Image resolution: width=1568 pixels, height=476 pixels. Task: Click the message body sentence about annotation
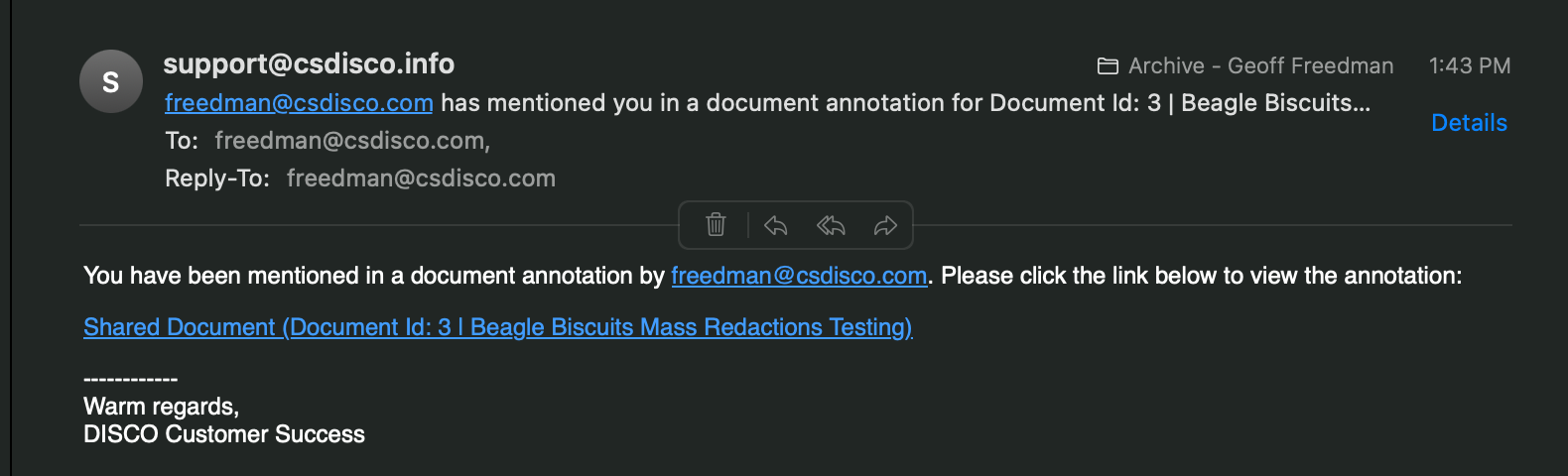[x=773, y=276]
